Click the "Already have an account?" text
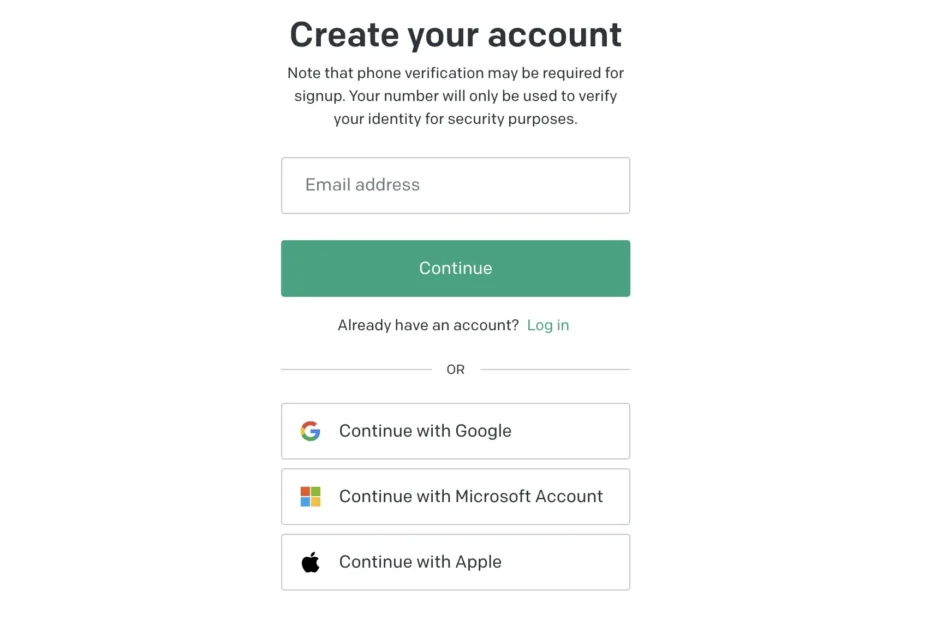The image size is (930, 620). [428, 325]
